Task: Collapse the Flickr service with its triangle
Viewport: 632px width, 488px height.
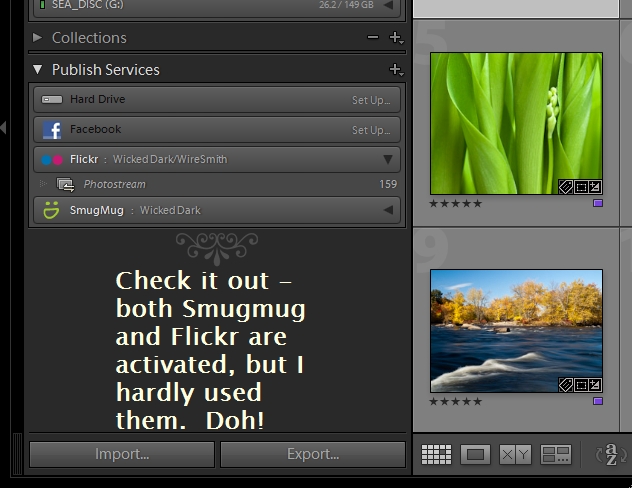Action: point(388,159)
